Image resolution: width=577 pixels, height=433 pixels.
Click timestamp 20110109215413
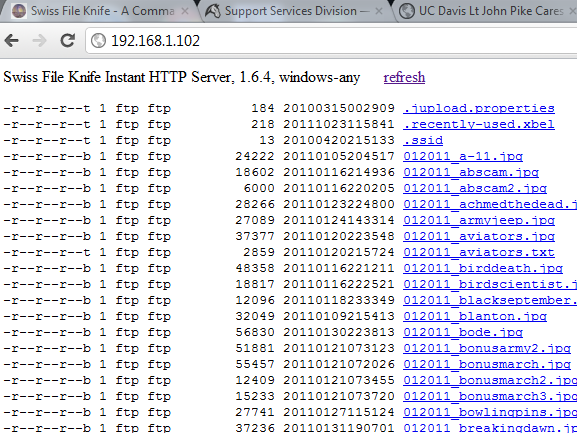[339, 316]
